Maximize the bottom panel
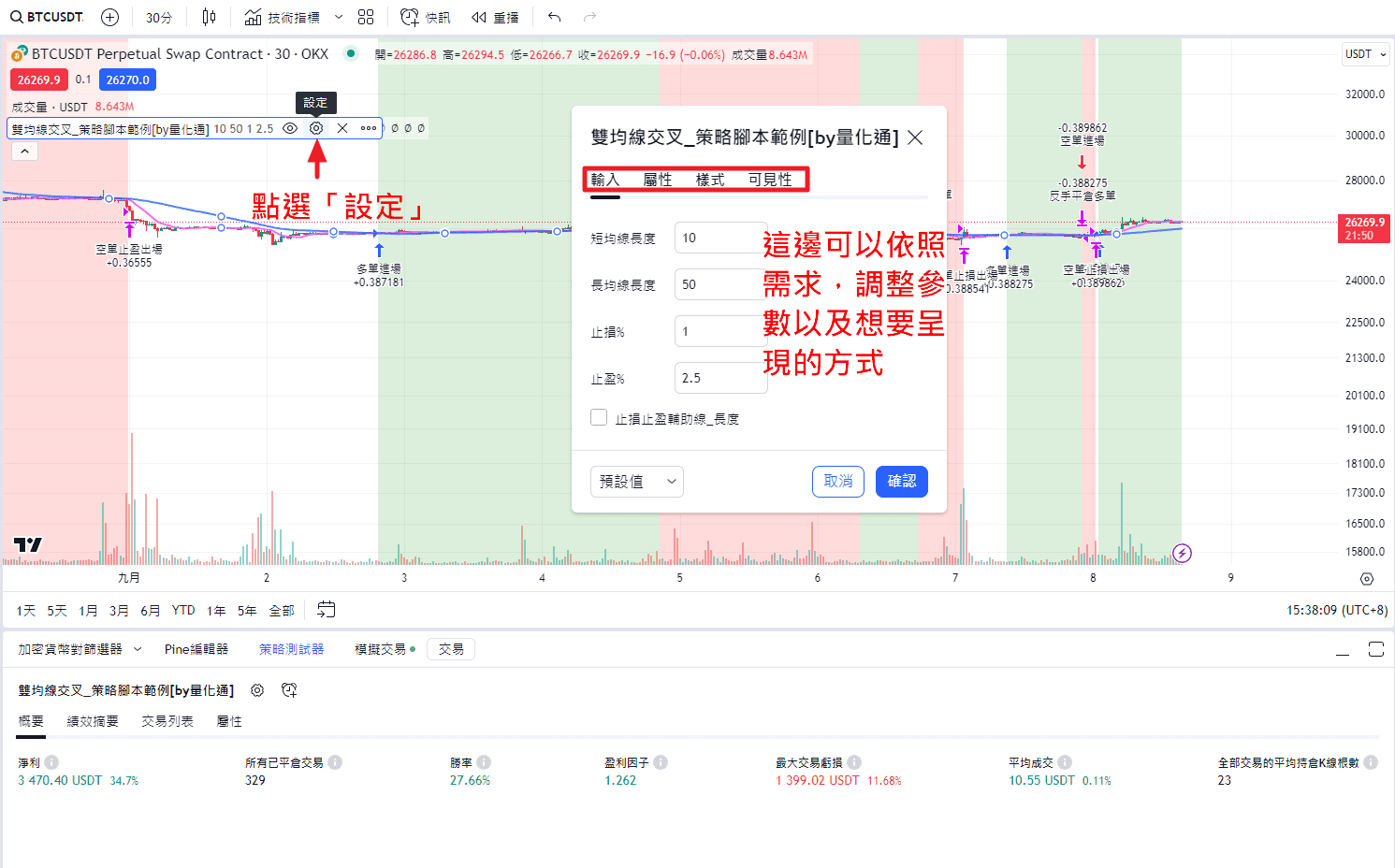The width and height of the screenshot is (1395, 868). (x=1375, y=649)
